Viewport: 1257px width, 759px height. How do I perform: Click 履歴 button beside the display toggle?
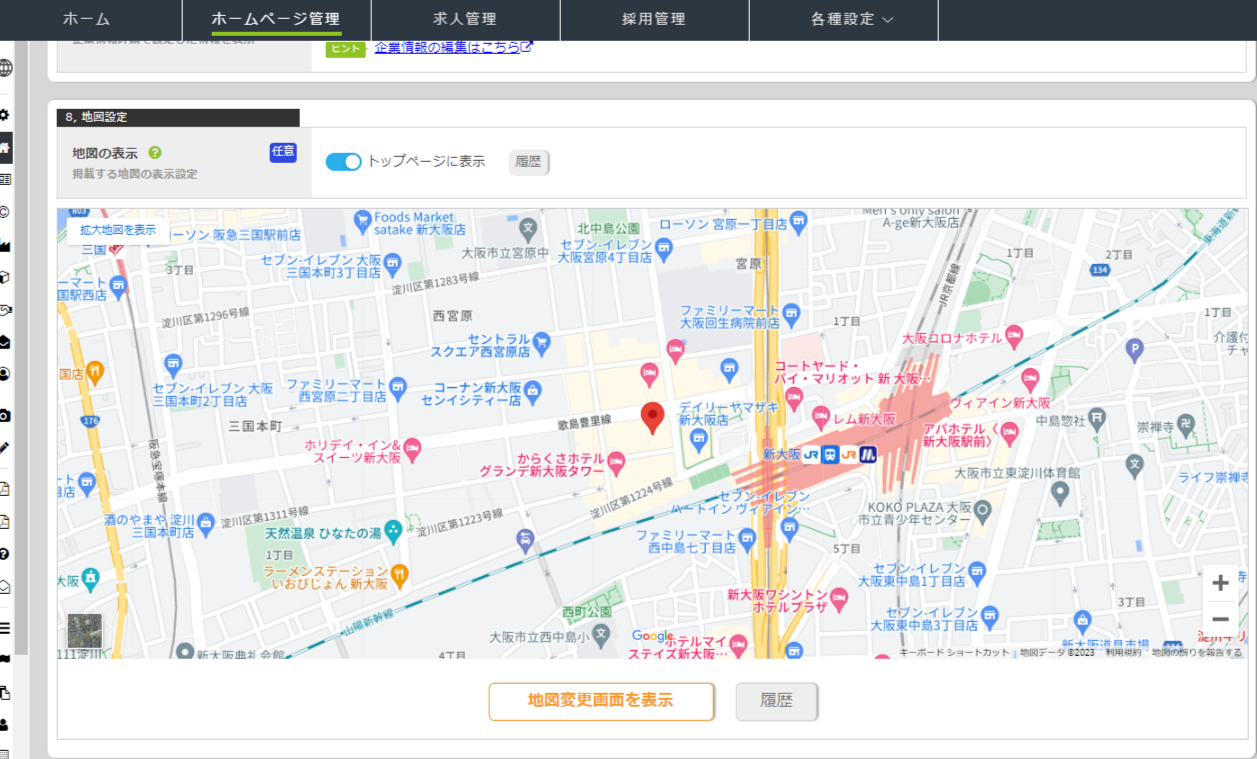pyautogui.click(x=528, y=162)
